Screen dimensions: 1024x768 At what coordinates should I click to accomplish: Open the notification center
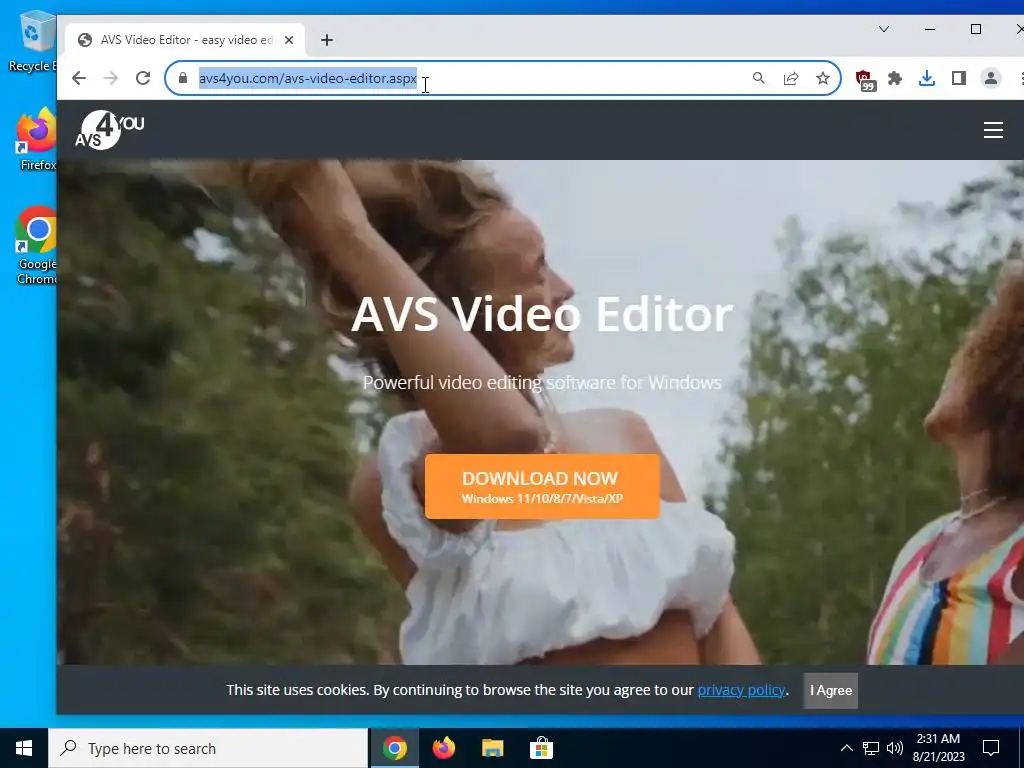click(x=991, y=748)
